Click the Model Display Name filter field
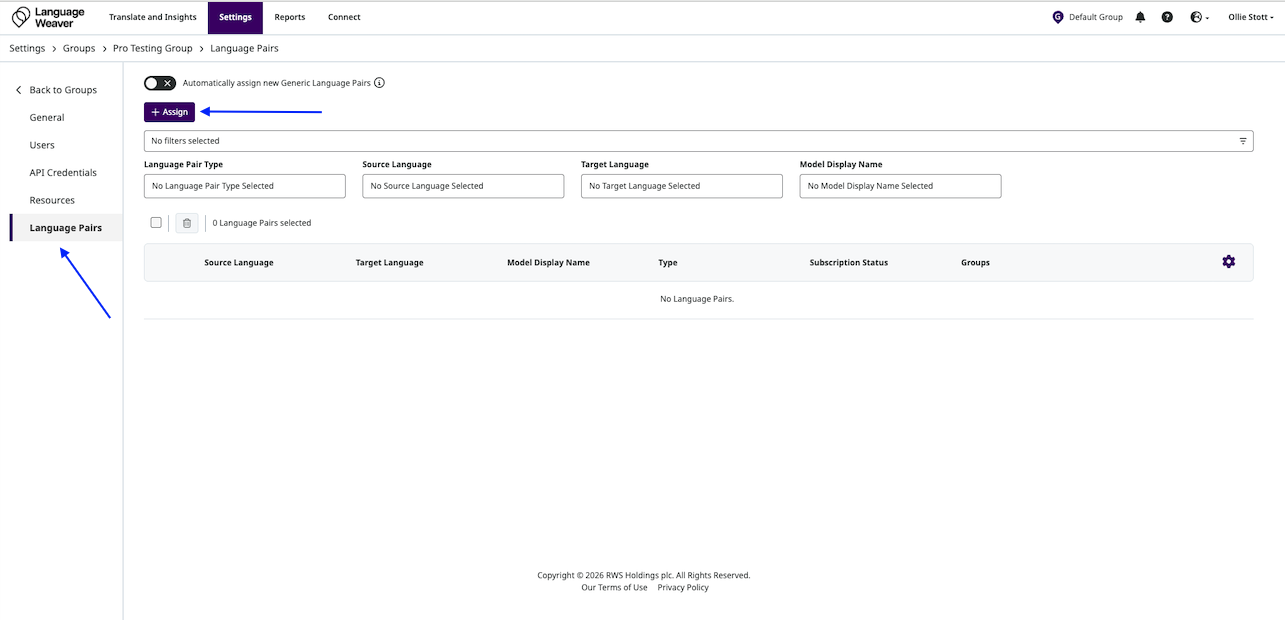1285x620 pixels. 900,186
